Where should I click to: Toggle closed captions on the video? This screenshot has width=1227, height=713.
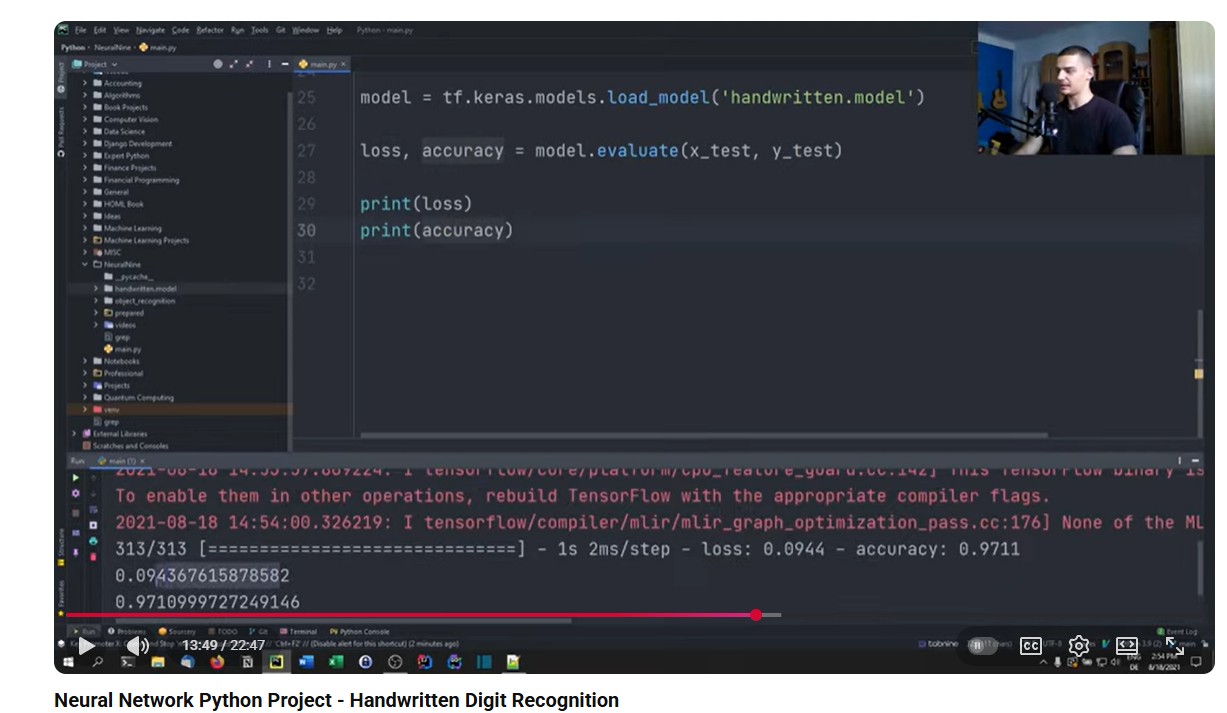(x=1031, y=646)
